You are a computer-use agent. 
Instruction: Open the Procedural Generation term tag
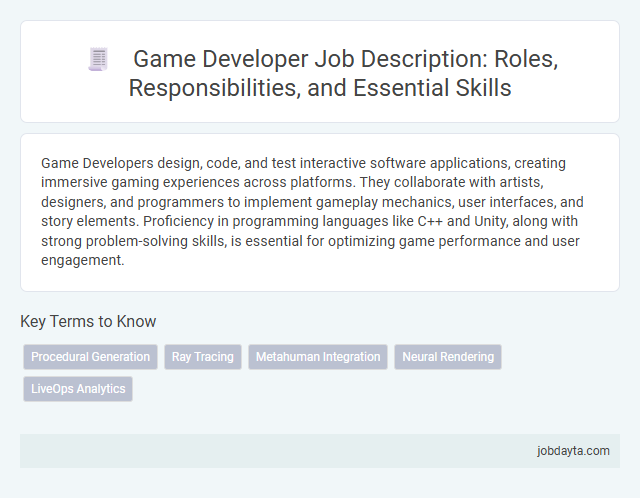90,357
